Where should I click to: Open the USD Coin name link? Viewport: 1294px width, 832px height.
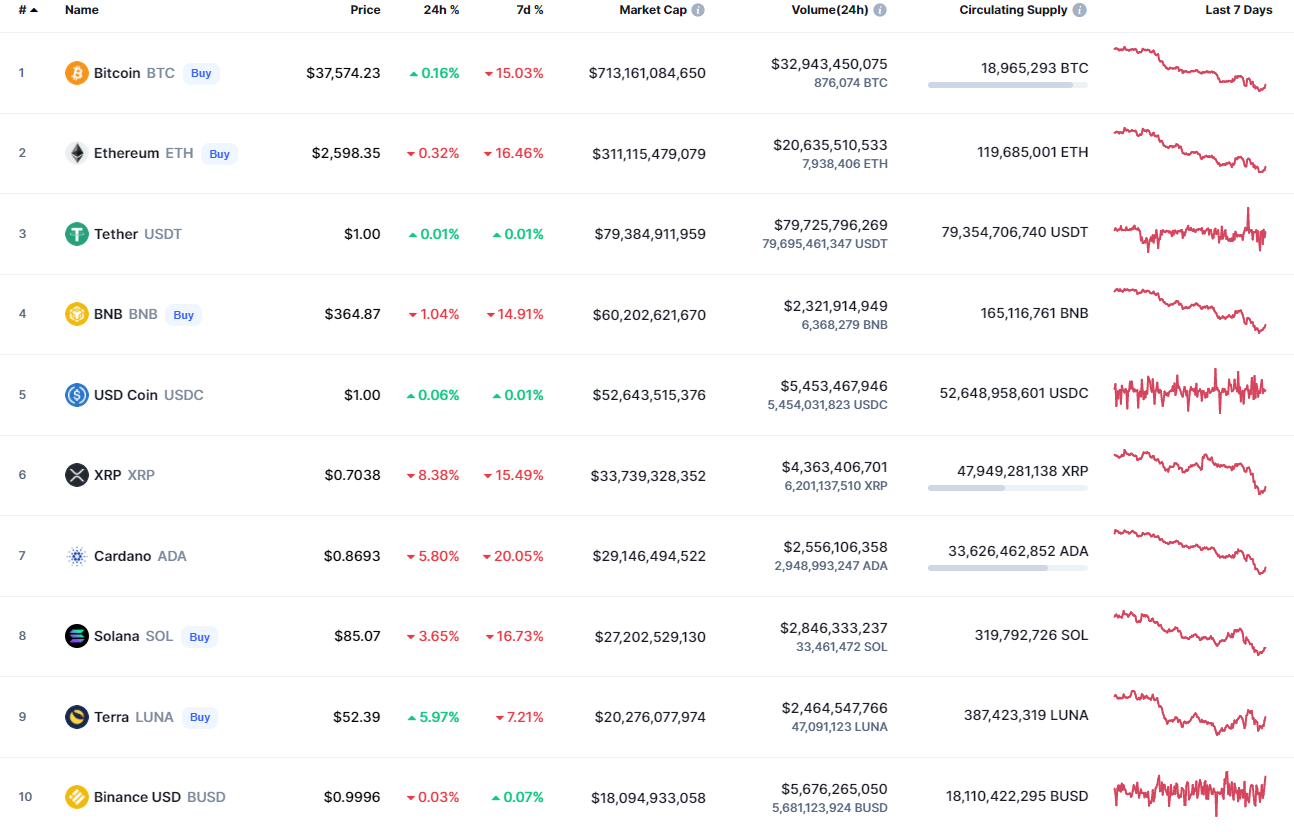tap(126, 395)
